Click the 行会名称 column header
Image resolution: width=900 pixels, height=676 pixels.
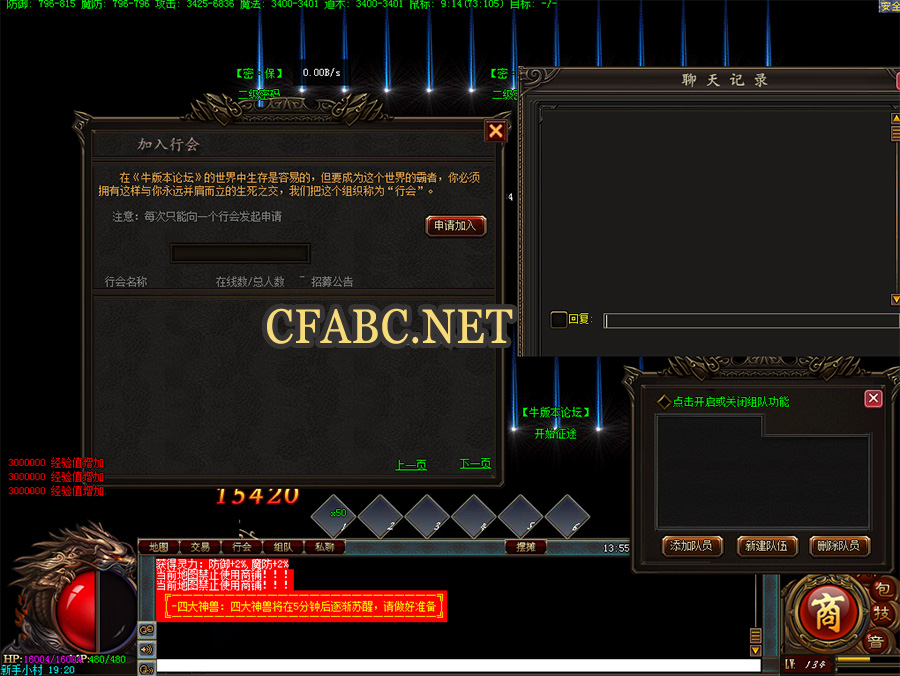pyautogui.click(x=126, y=282)
